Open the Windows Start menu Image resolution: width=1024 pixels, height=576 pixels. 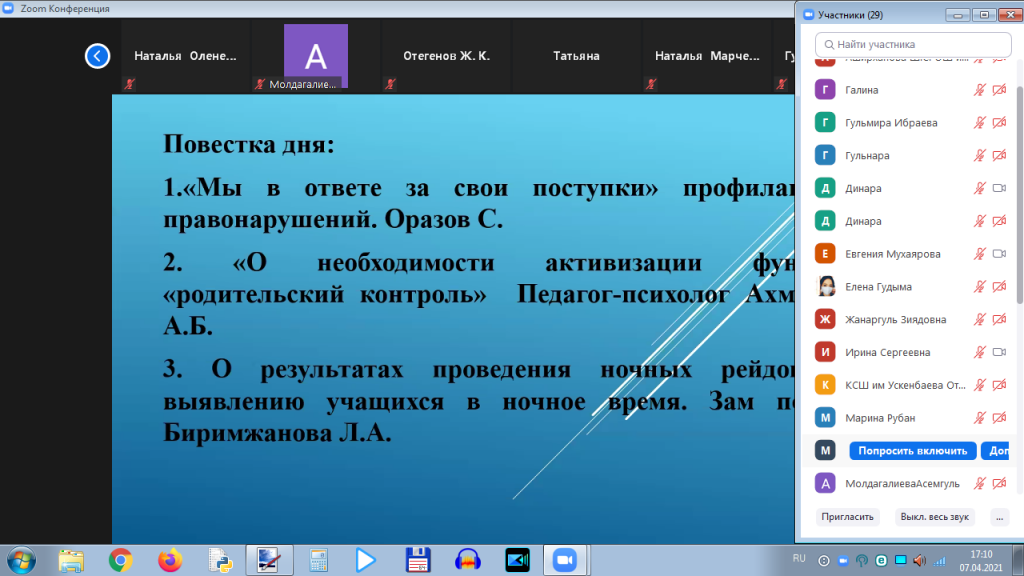pyautogui.click(x=20, y=558)
